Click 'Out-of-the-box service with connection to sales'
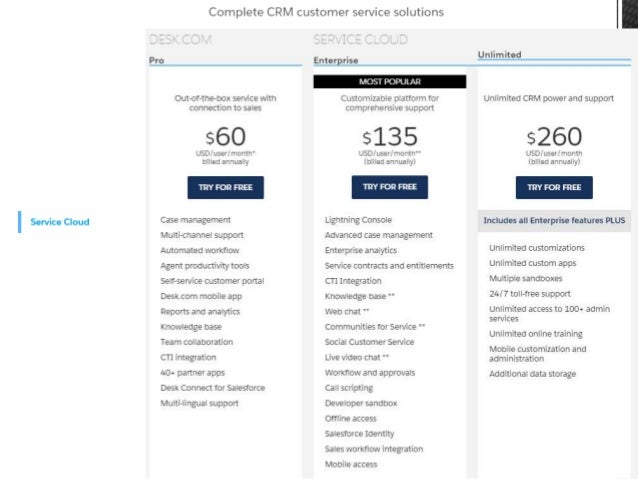Viewport: 638px width, 479px height. [225, 103]
